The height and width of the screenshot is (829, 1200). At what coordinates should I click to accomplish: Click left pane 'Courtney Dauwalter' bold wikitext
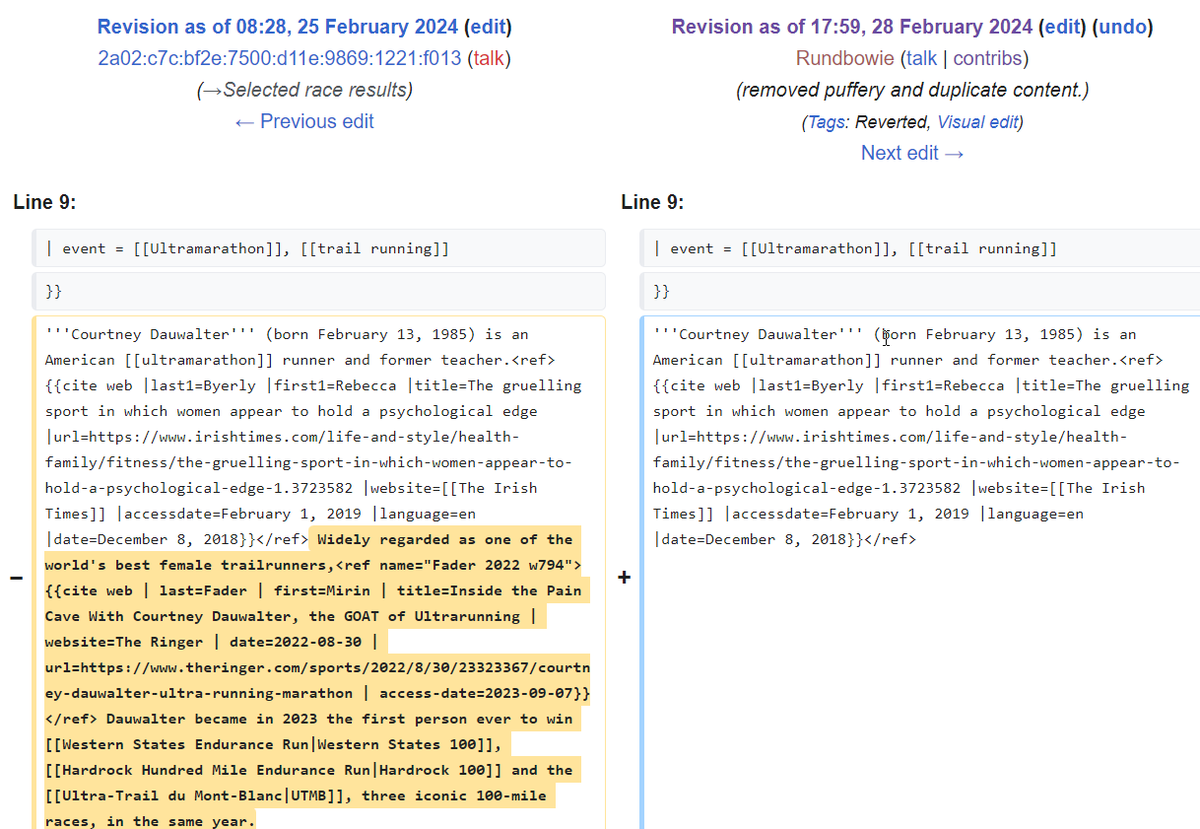point(150,334)
